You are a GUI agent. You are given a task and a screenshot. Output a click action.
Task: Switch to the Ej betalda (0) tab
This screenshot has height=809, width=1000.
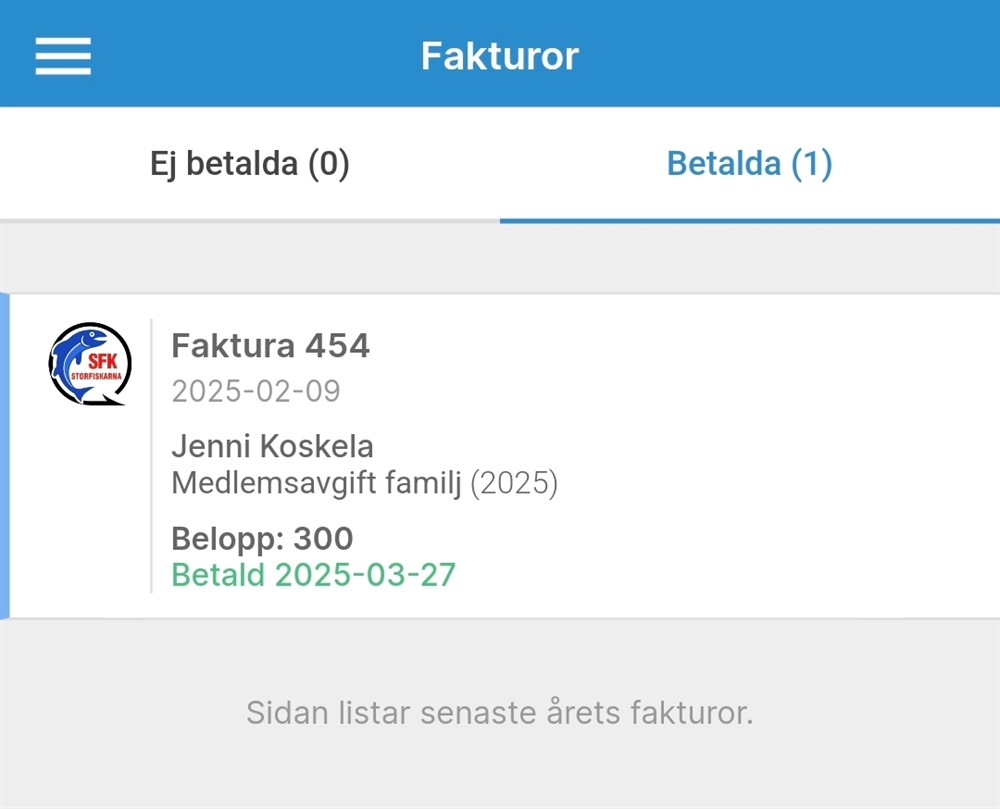[x=250, y=163]
